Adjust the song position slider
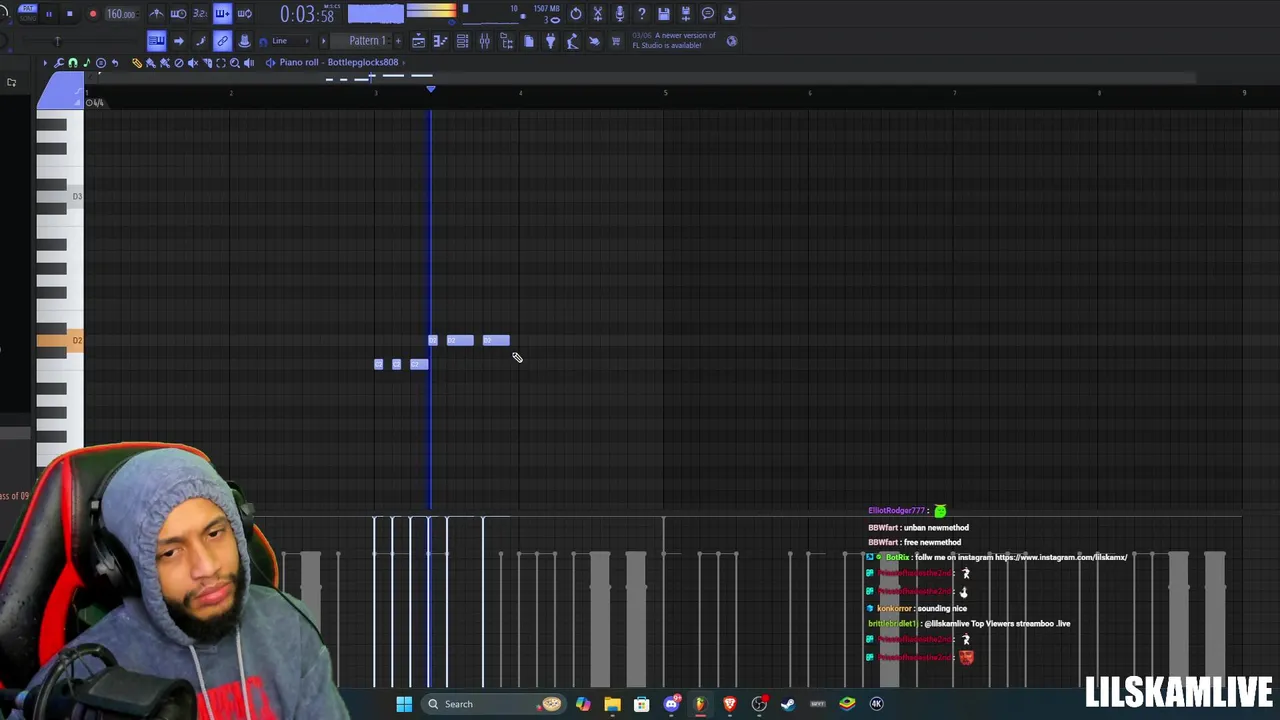 (57, 41)
